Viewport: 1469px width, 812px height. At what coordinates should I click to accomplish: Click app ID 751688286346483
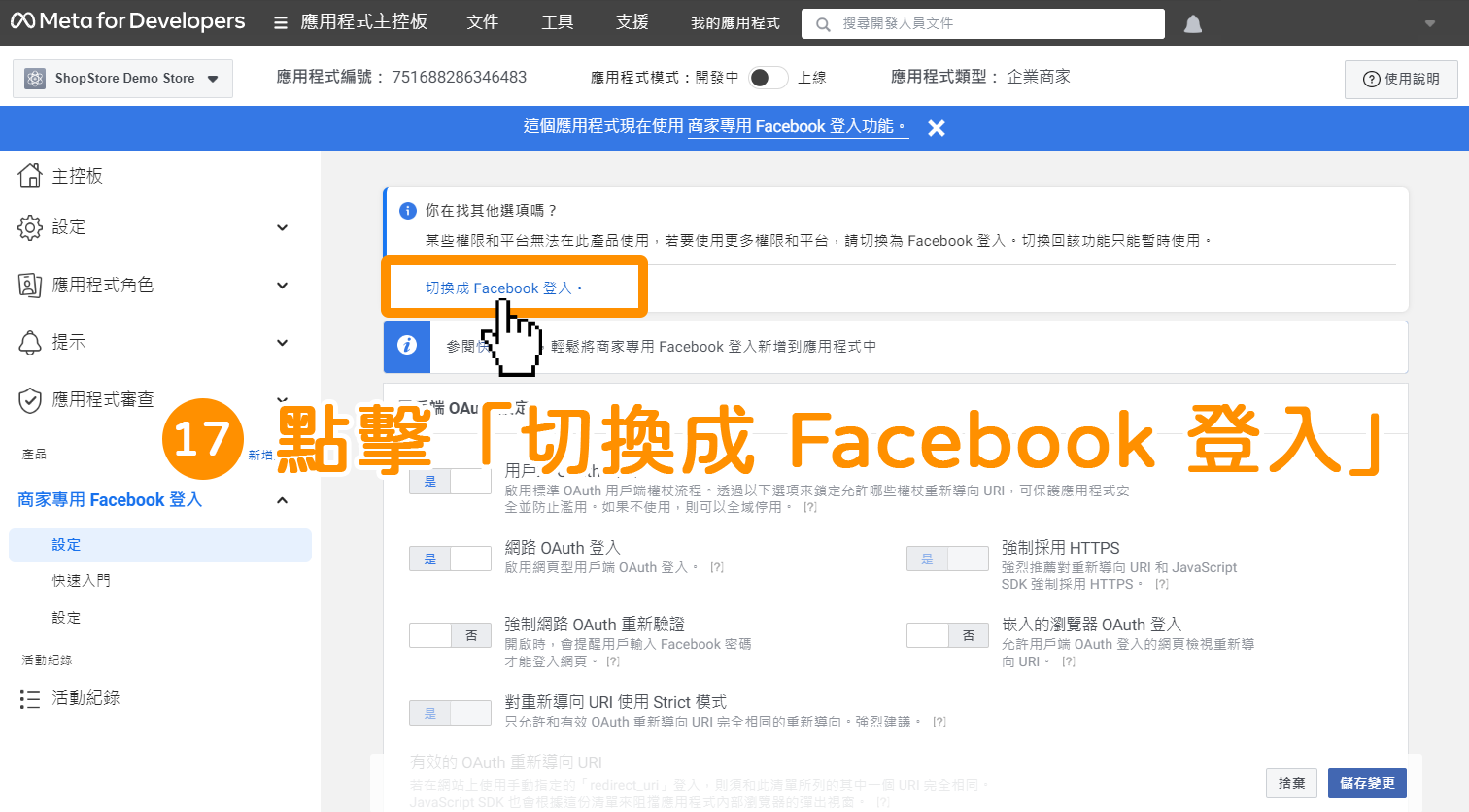tap(459, 77)
